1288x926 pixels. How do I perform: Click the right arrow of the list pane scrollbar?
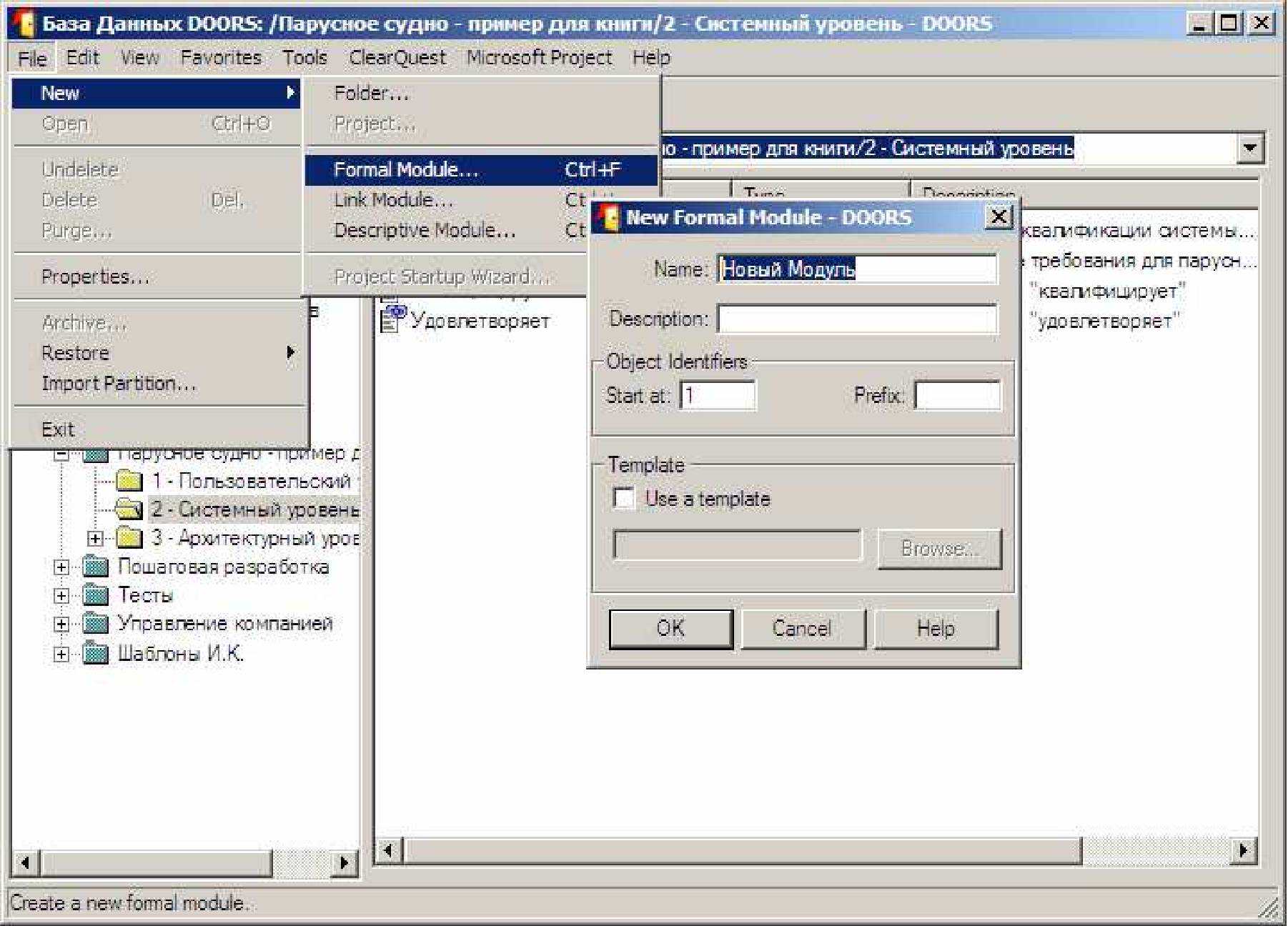(1244, 850)
